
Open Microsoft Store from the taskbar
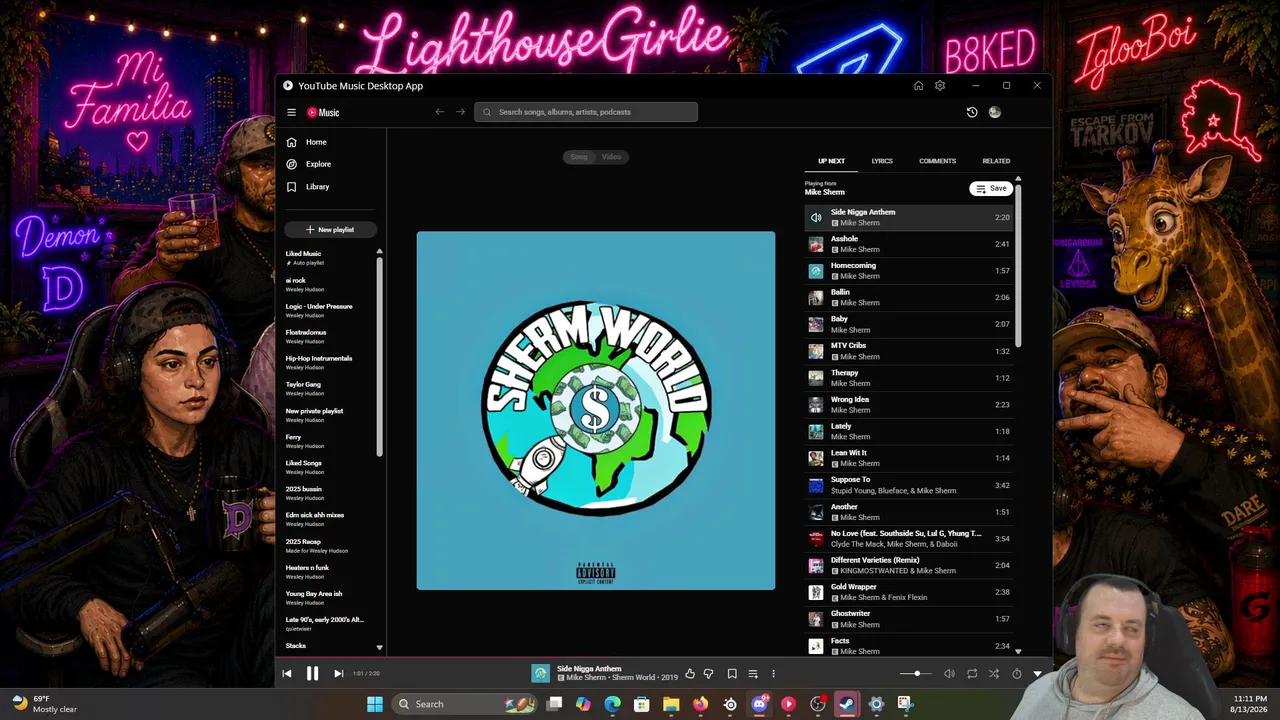coord(642,704)
